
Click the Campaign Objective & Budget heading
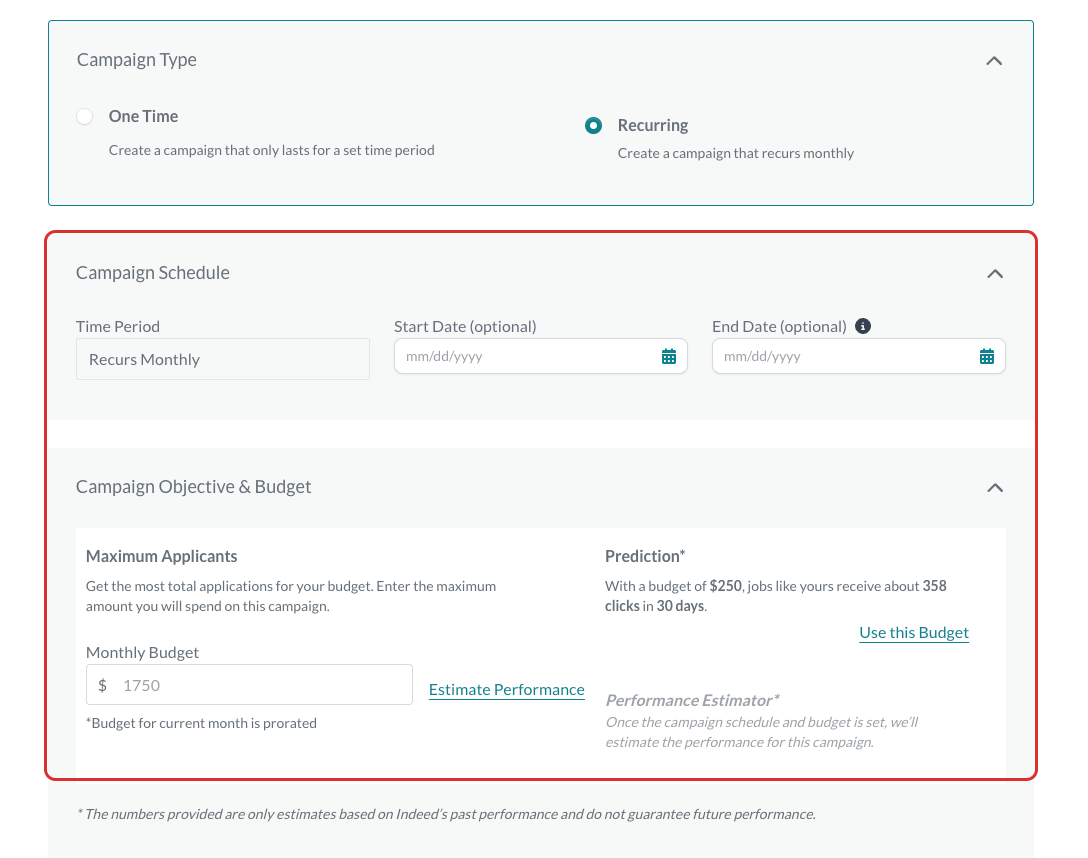click(x=194, y=487)
